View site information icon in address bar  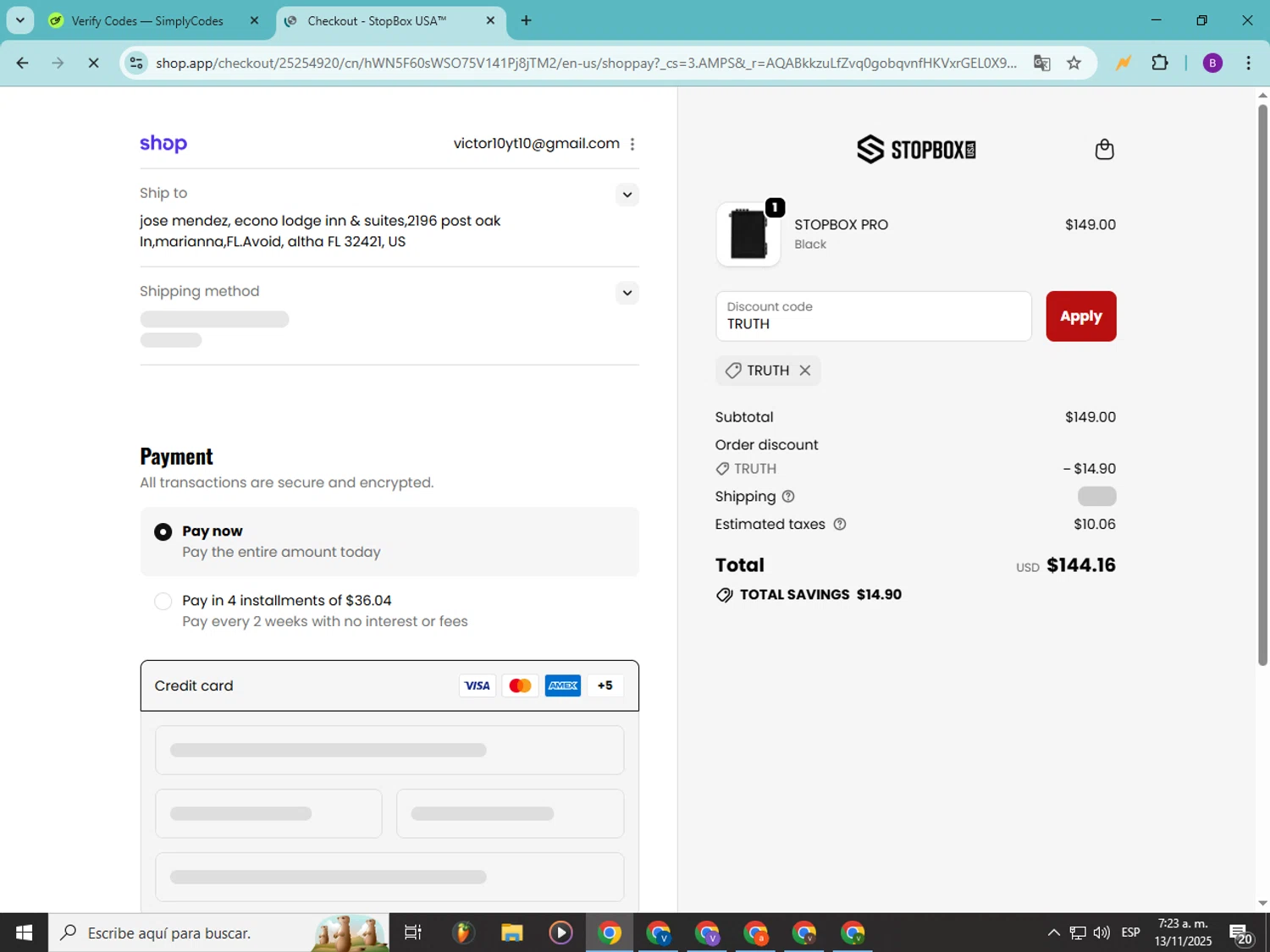click(136, 63)
